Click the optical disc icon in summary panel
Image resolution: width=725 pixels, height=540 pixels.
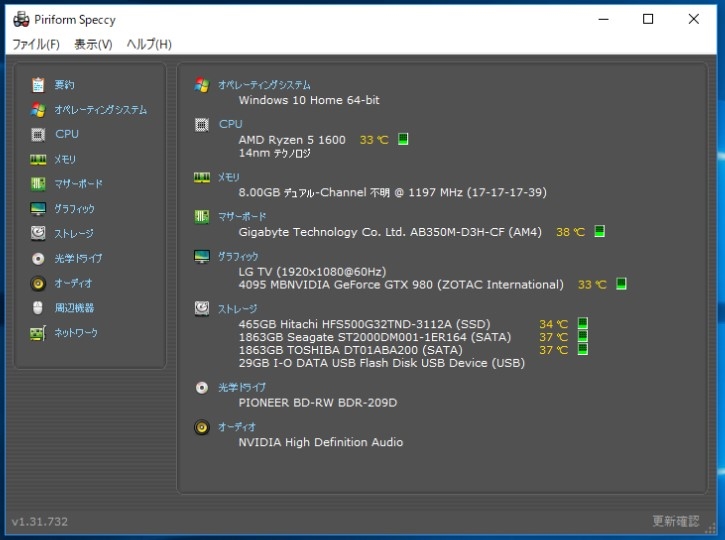coord(202,387)
